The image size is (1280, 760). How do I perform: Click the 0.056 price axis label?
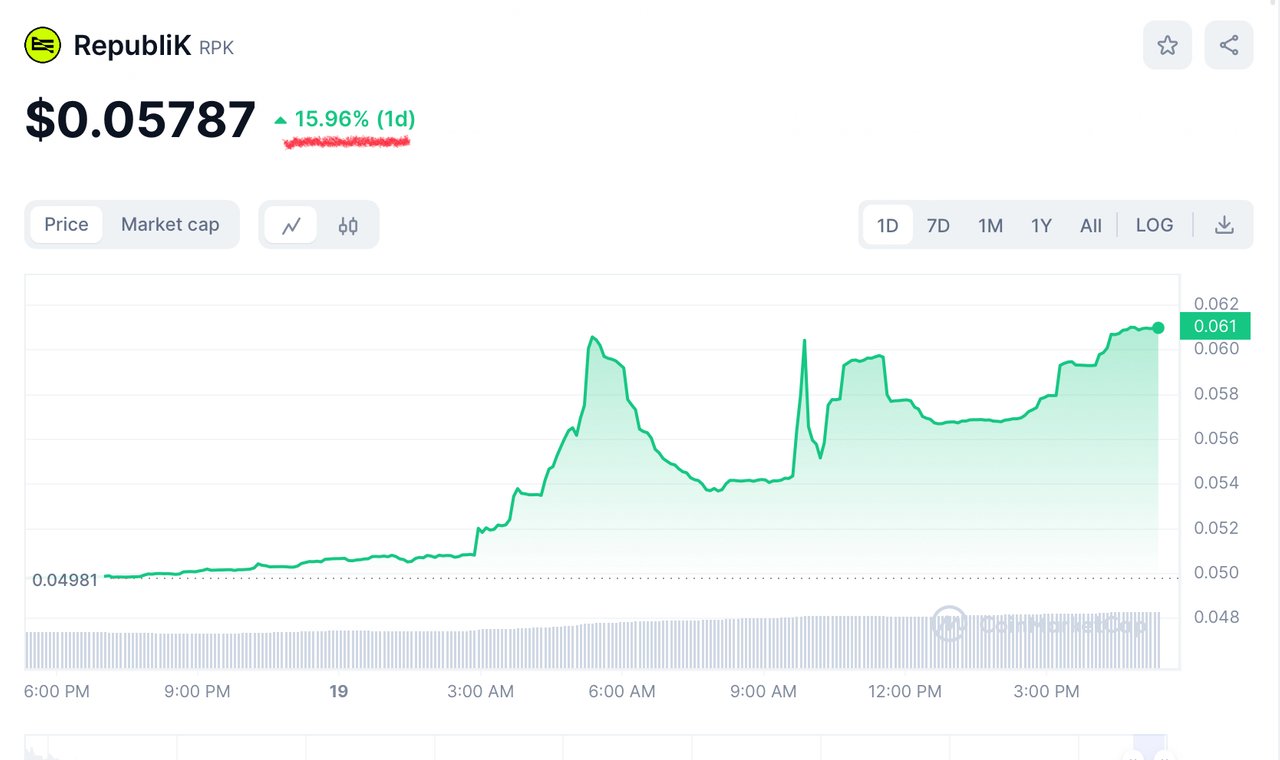(x=1216, y=438)
